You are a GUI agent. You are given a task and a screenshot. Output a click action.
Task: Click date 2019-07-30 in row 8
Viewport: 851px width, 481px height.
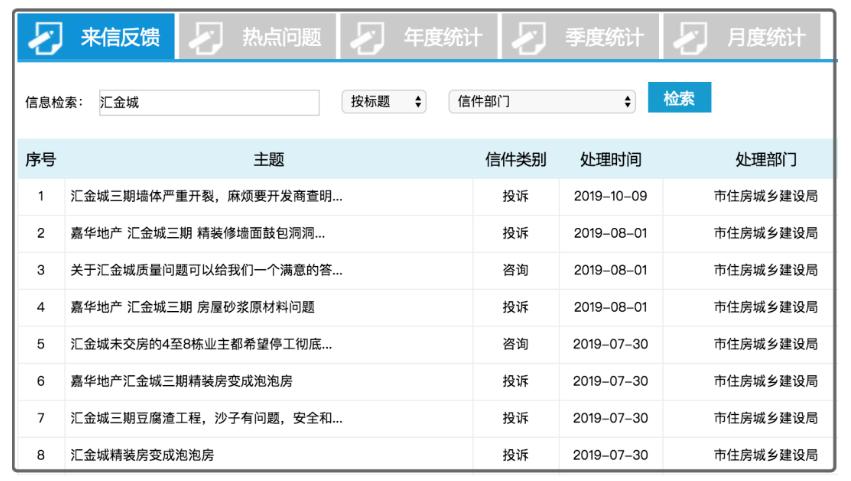coord(611,455)
